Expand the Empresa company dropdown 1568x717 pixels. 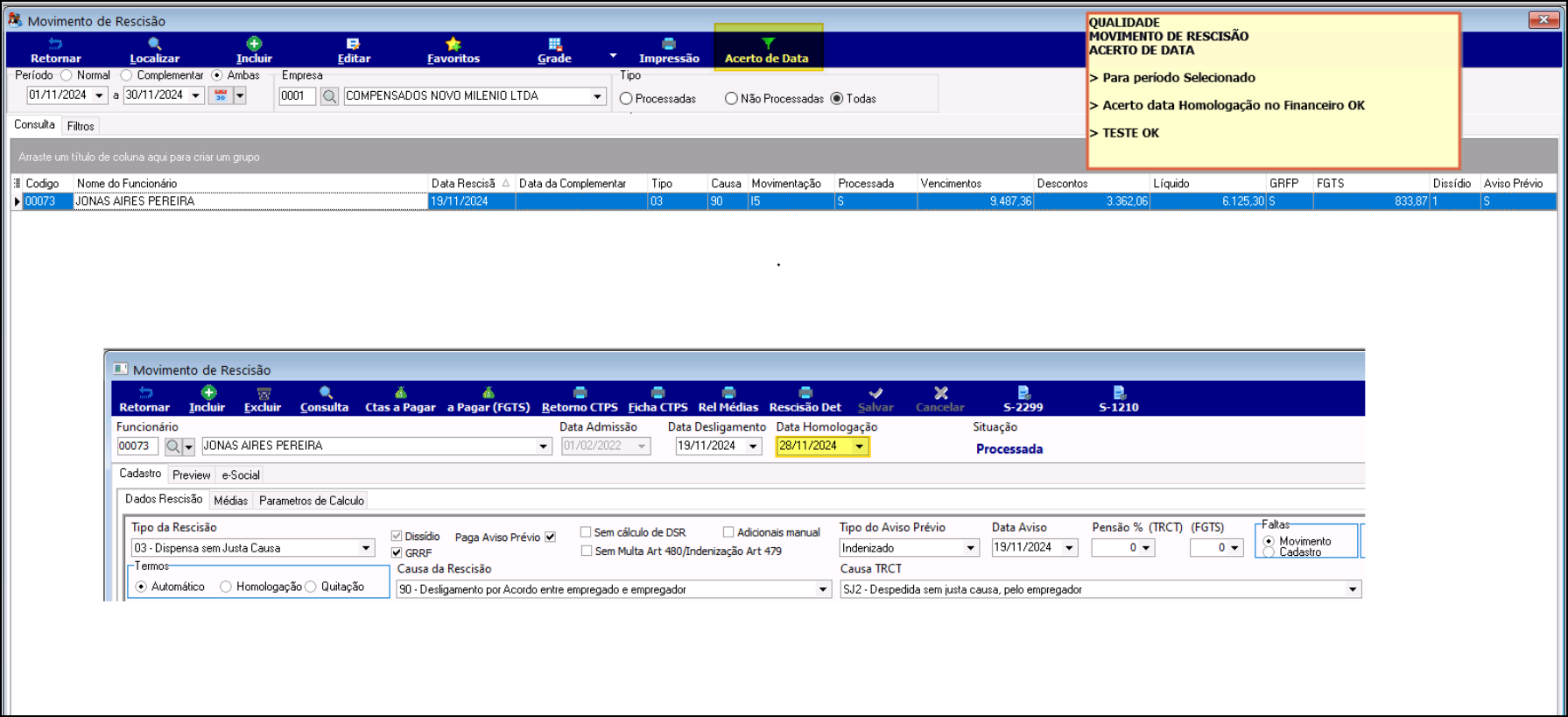598,96
